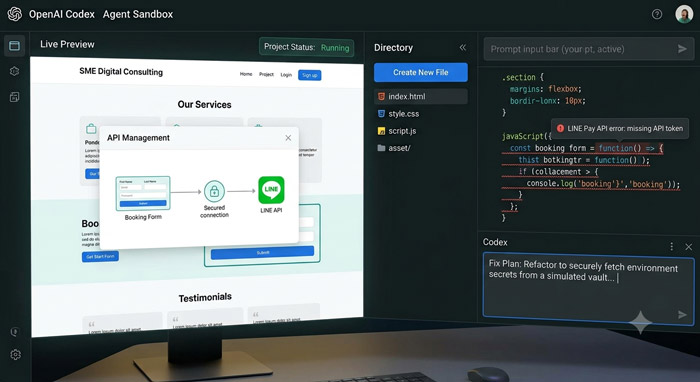Click the Sign up button in preview
Image resolution: width=700 pixels, height=382 pixels.
(309, 75)
